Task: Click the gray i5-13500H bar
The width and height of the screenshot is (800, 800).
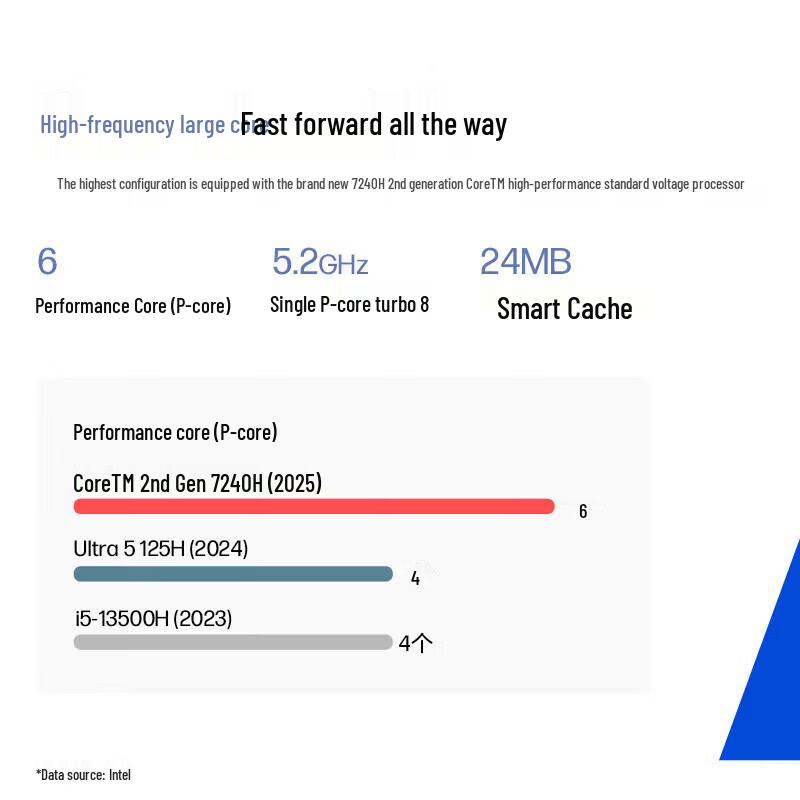Action: (233, 642)
